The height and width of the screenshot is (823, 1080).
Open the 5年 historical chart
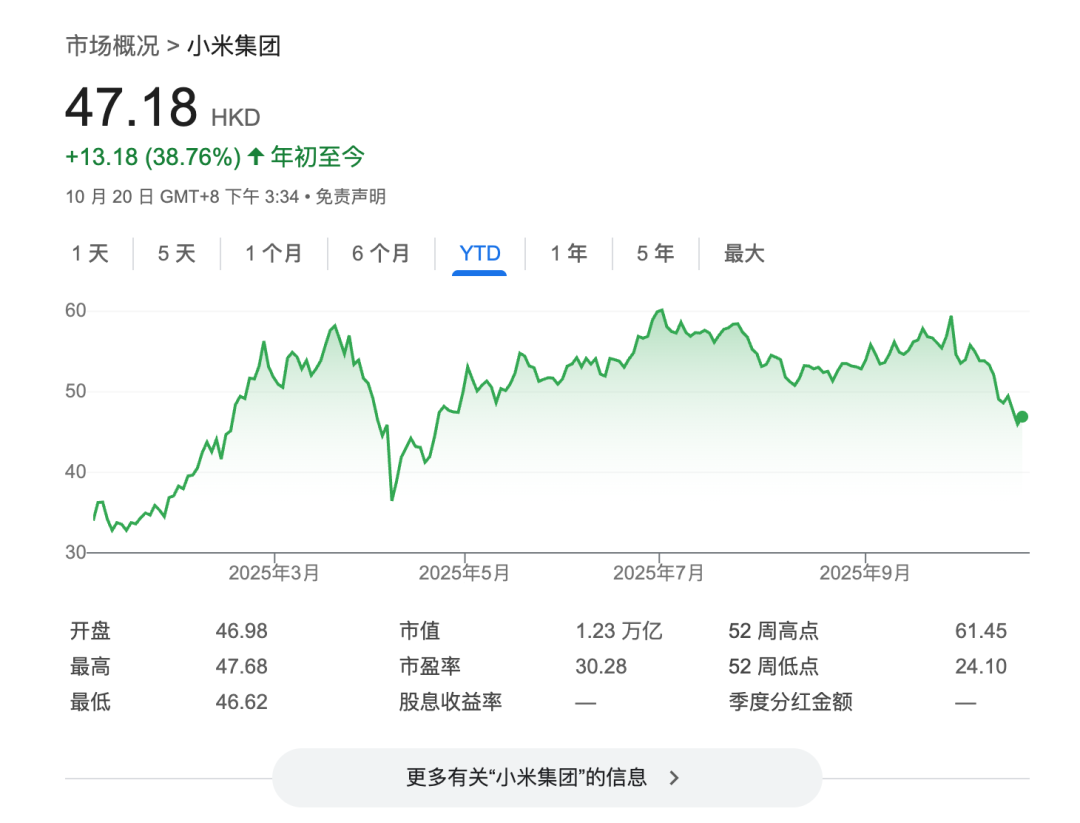pos(653,254)
